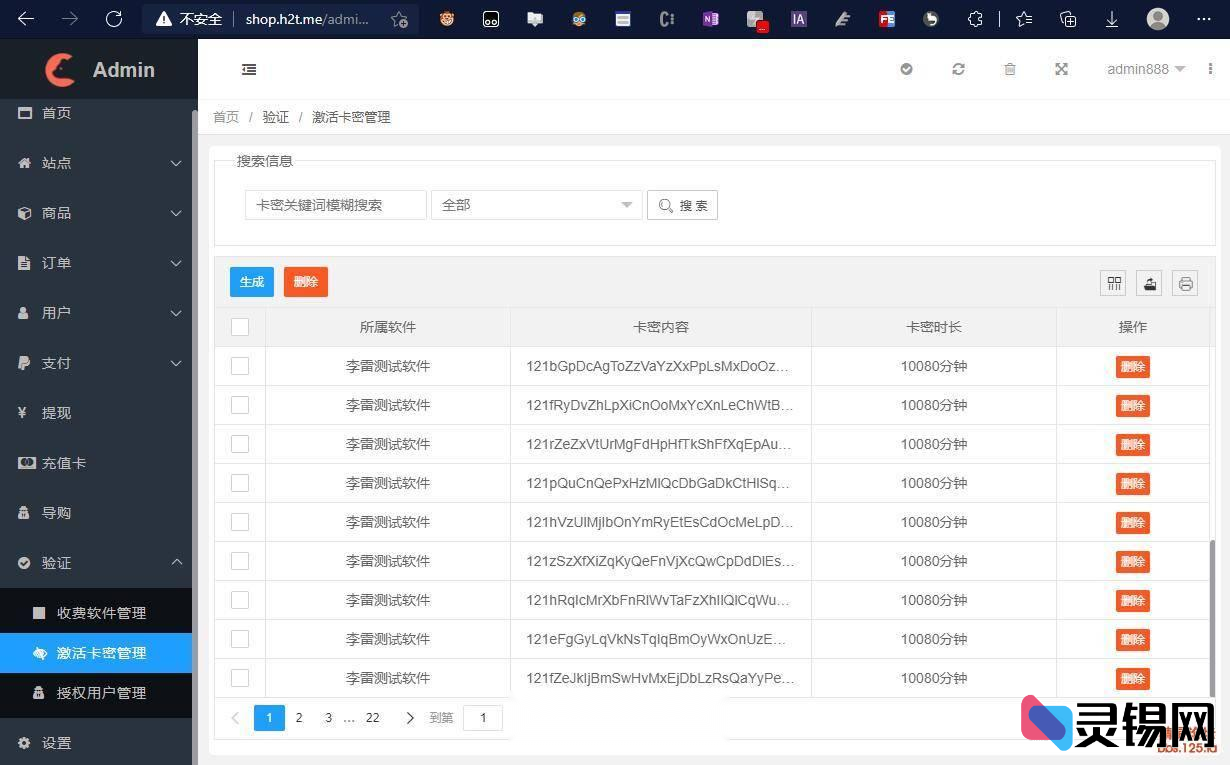Tick the checkbox on the last visible row

239,678
